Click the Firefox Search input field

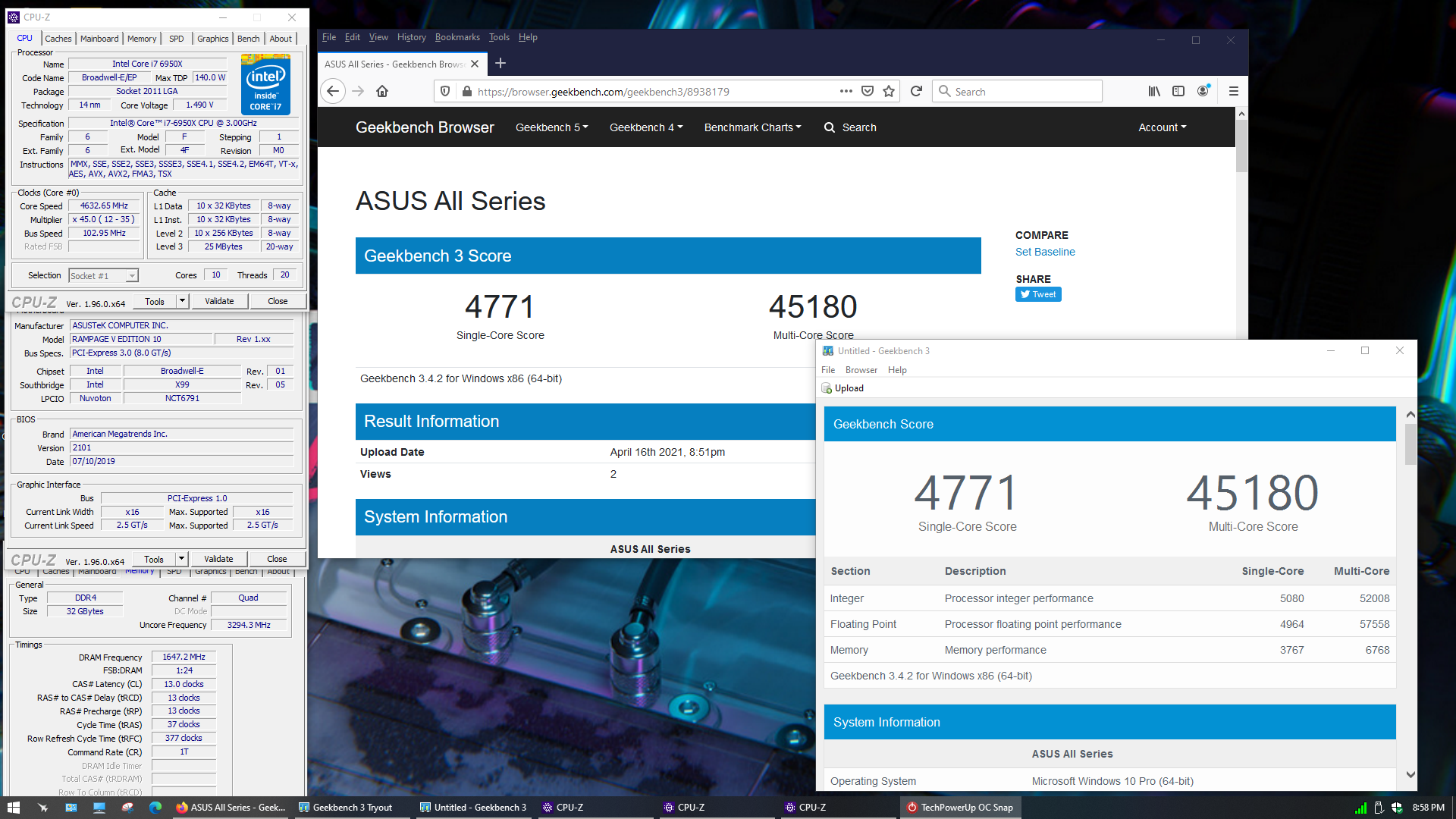click(x=1018, y=91)
